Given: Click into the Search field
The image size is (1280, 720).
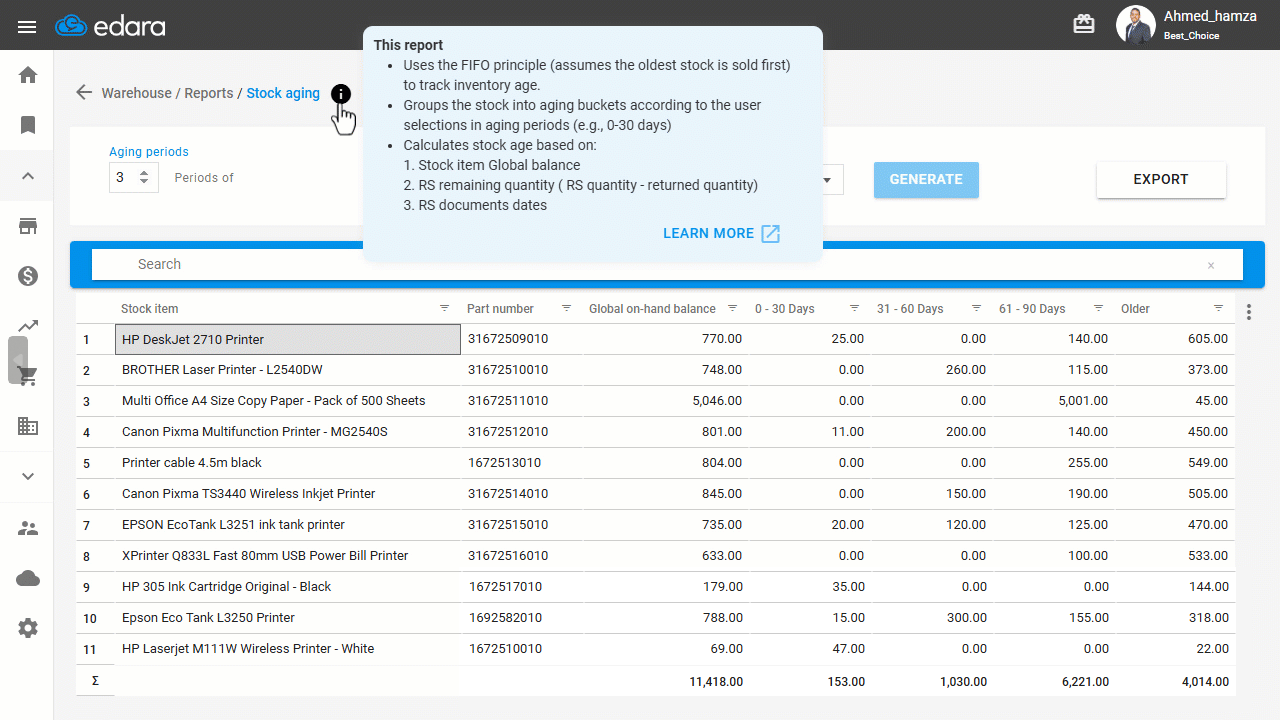Looking at the screenshot, I should point(667,264).
